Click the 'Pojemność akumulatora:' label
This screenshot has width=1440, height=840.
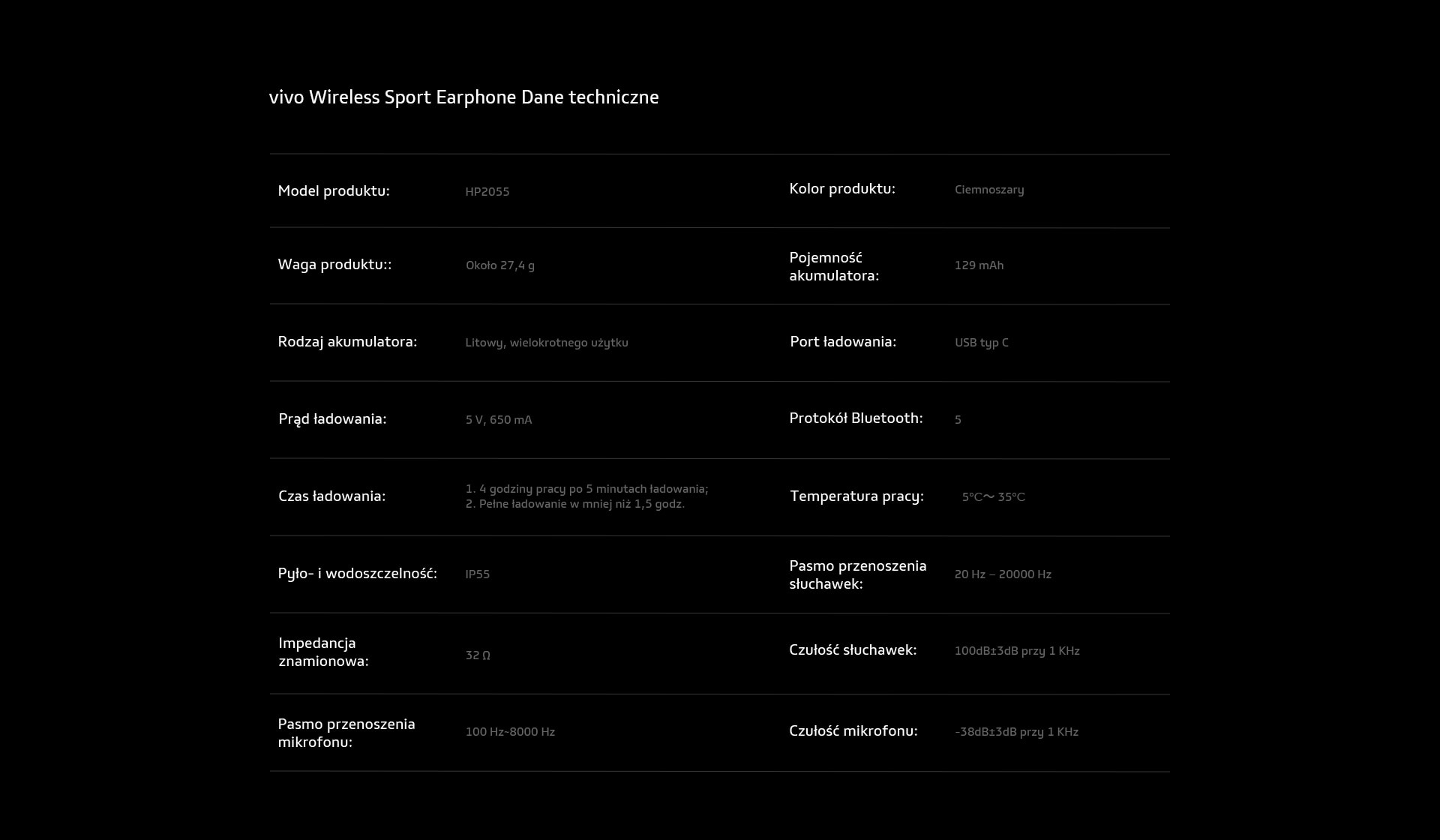pos(833,266)
